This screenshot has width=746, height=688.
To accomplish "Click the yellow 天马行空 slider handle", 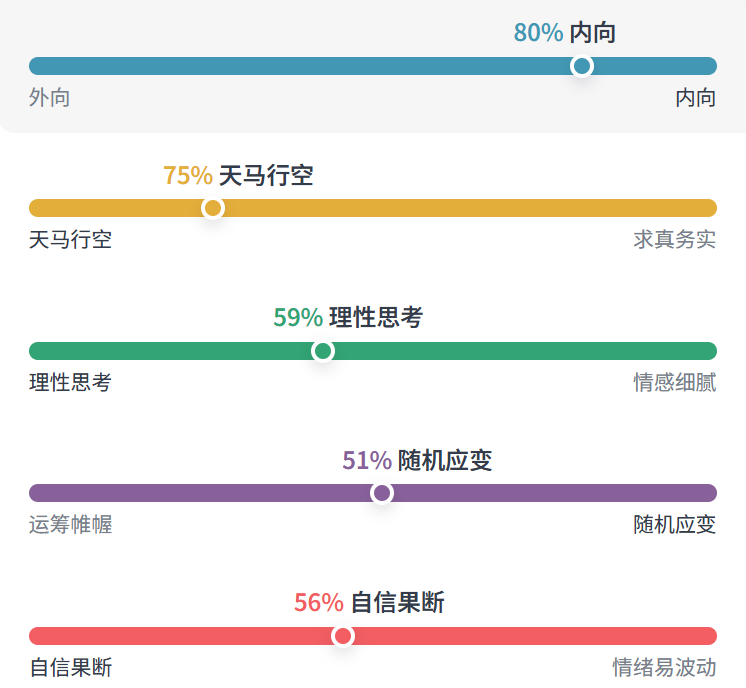I will tap(212, 208).
